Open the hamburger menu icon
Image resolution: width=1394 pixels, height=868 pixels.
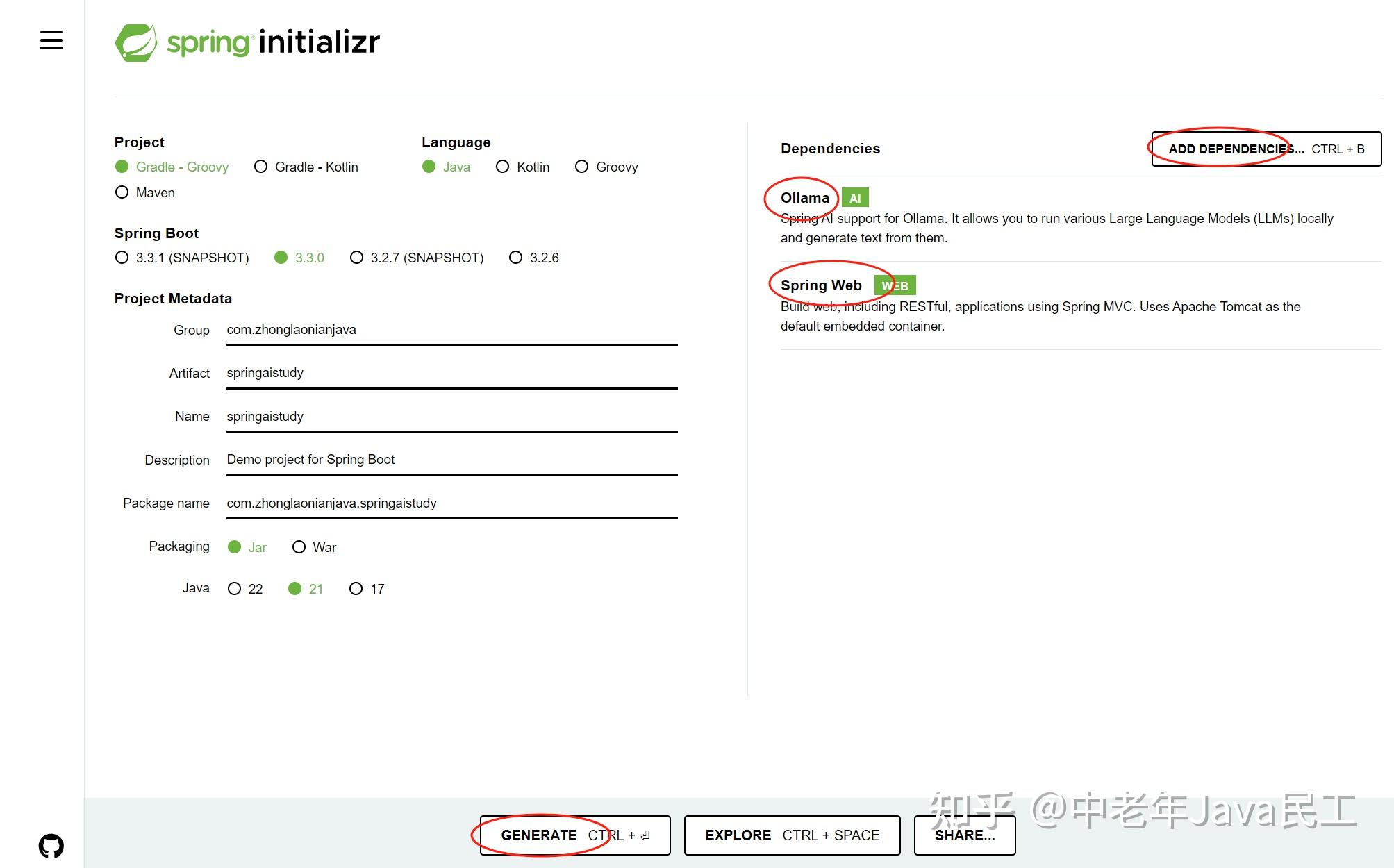click(51, 41)
